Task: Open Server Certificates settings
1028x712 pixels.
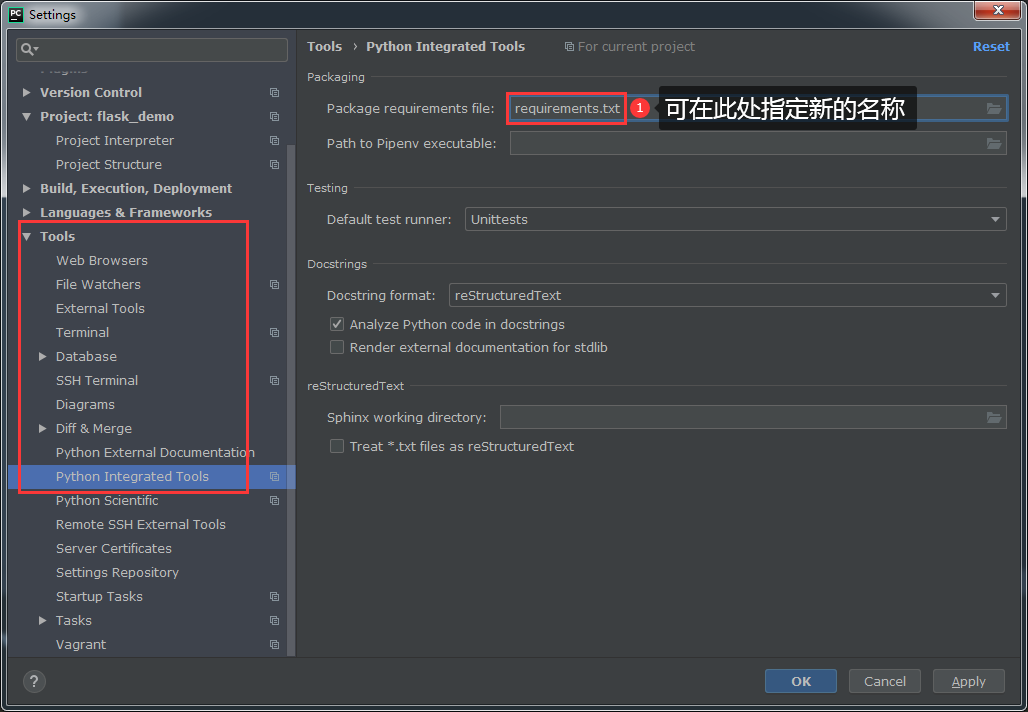Action: (x=114, y=548)
